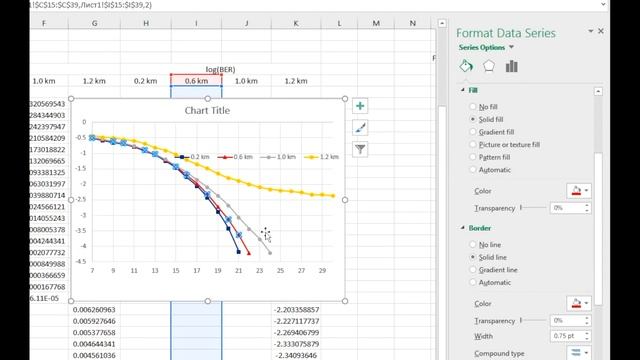Open the Fill & Line tab icon
Viewport: 640px width, 360px height.
466,66
